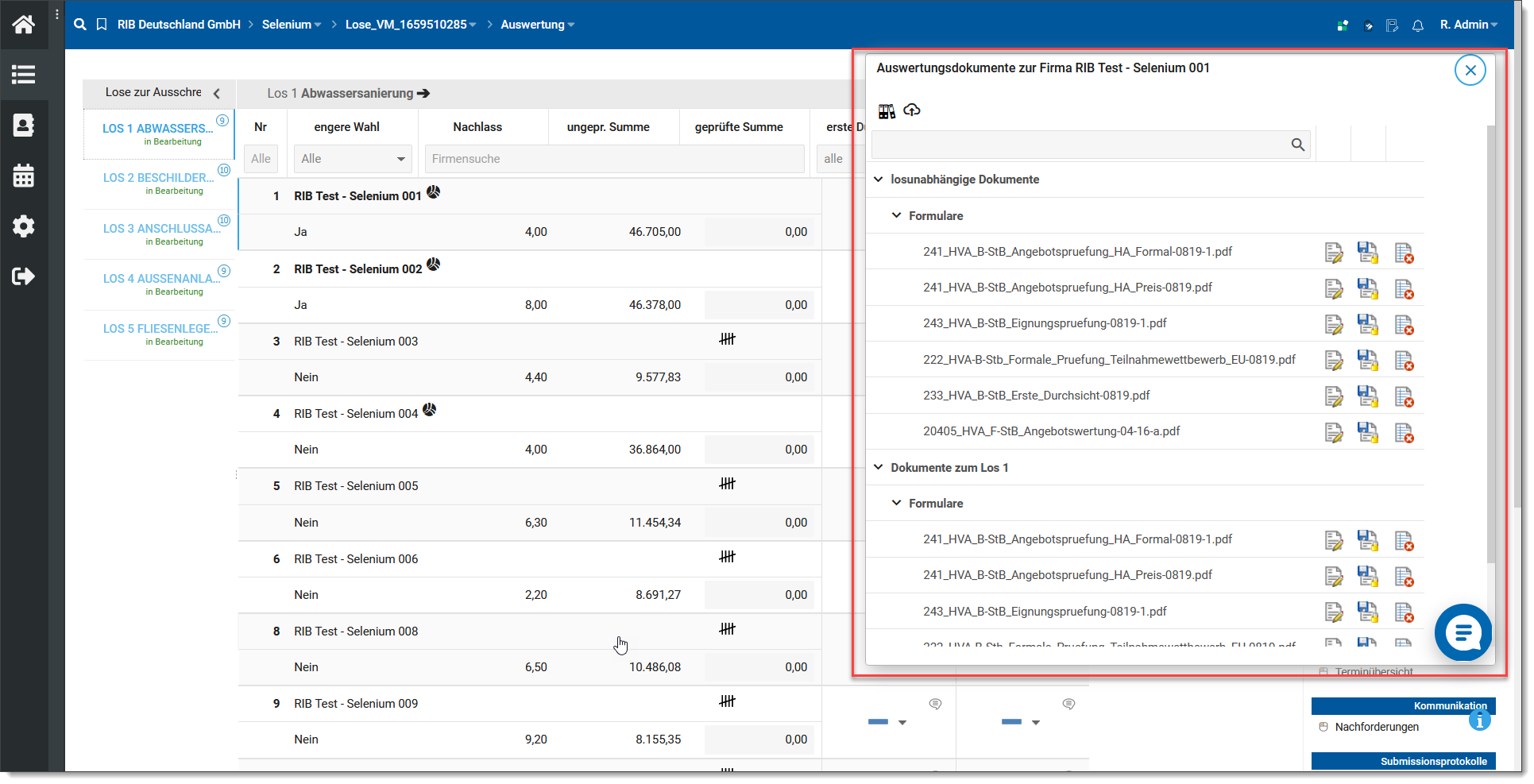This screenshot has width=1534, height=784.
Task: Click the tally icon in the Selenium 008 row
Action: pos(727,629)
